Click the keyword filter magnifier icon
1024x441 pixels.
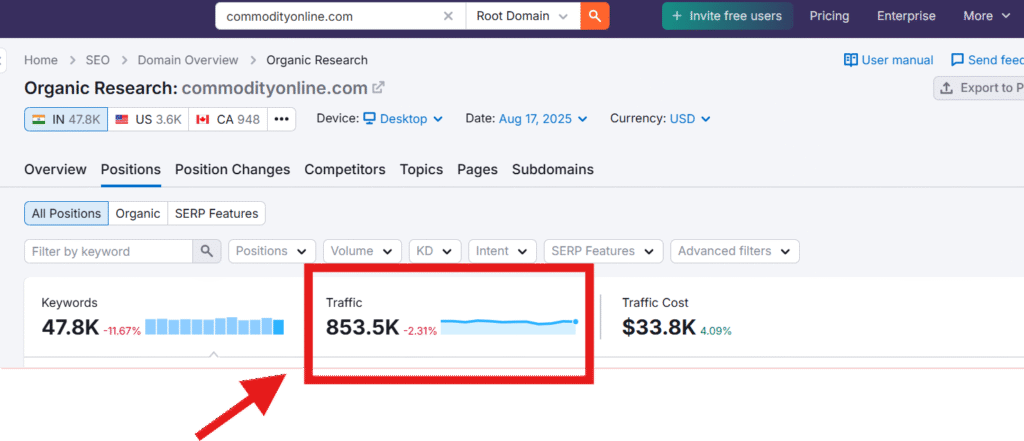click(207, 252)
